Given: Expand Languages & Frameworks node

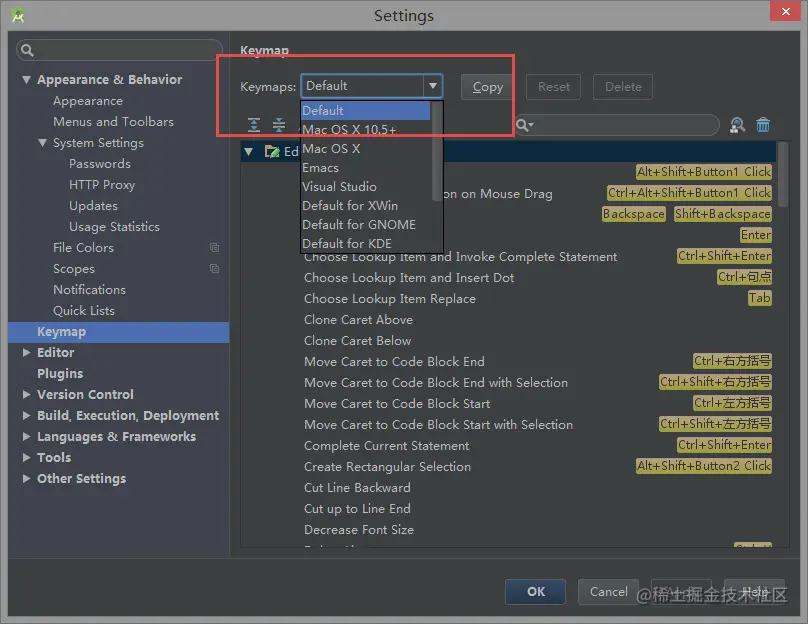Looking at the screenshot, I should pyautogui.click(x=26, y=436).
